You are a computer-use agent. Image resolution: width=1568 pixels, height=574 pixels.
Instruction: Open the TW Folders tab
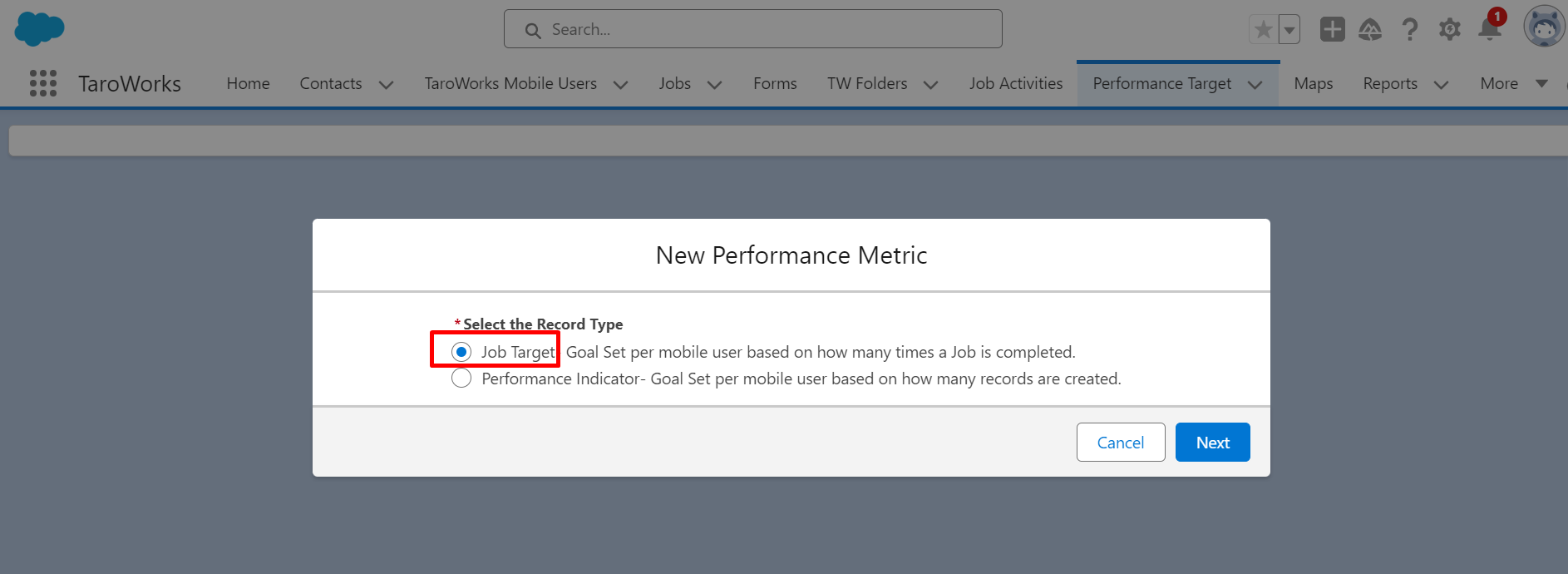tap(867, 83)
